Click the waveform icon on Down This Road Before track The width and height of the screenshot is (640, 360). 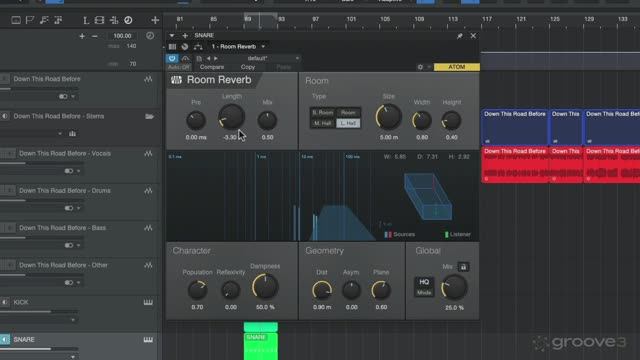(x=148, y=79)
